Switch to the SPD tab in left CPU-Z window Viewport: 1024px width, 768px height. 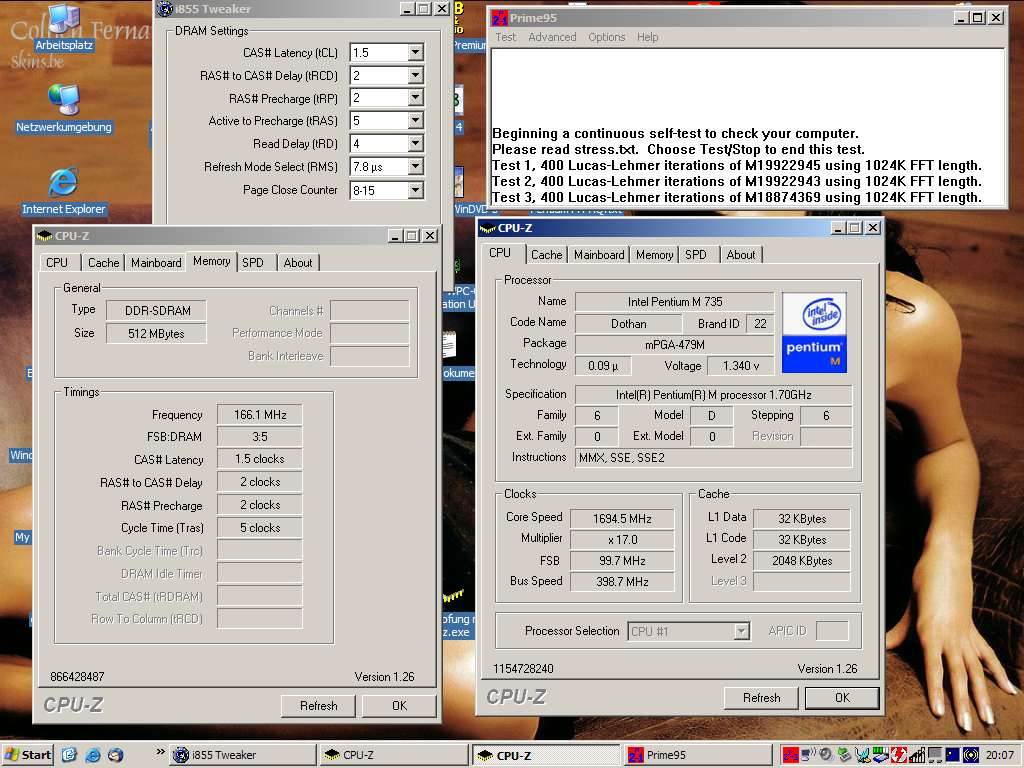253,263
